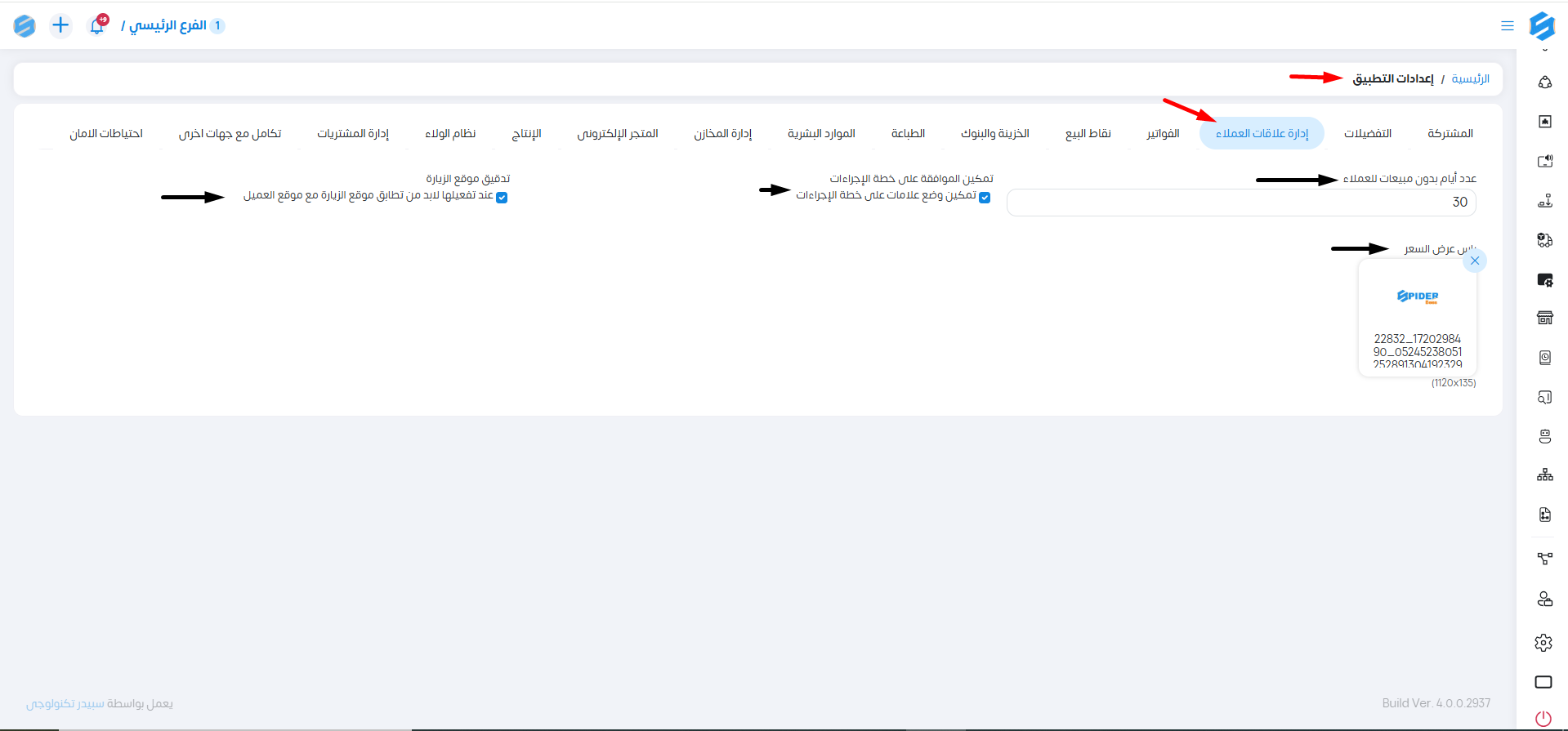This screenshot has height=731, width=1568.
Task: Open the notifications bell
Action: [x=97, y=25]
